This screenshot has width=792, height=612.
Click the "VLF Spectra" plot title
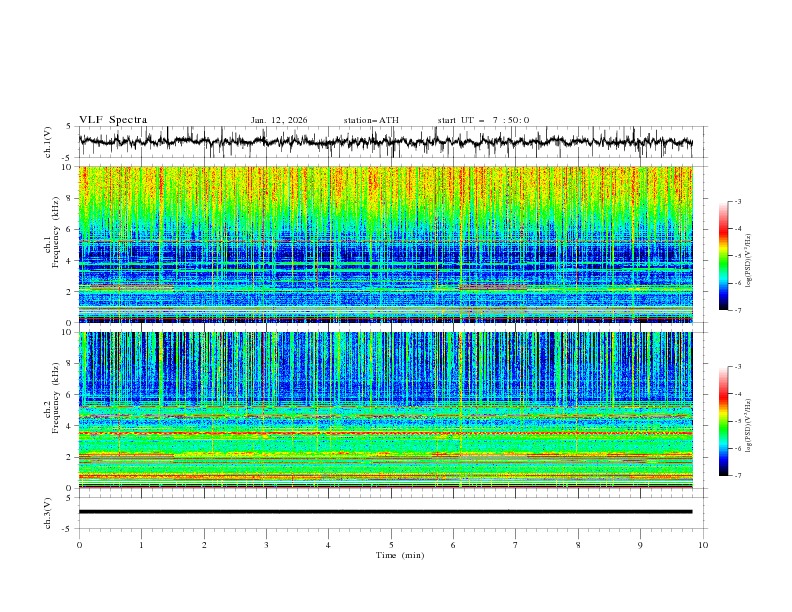113,120
